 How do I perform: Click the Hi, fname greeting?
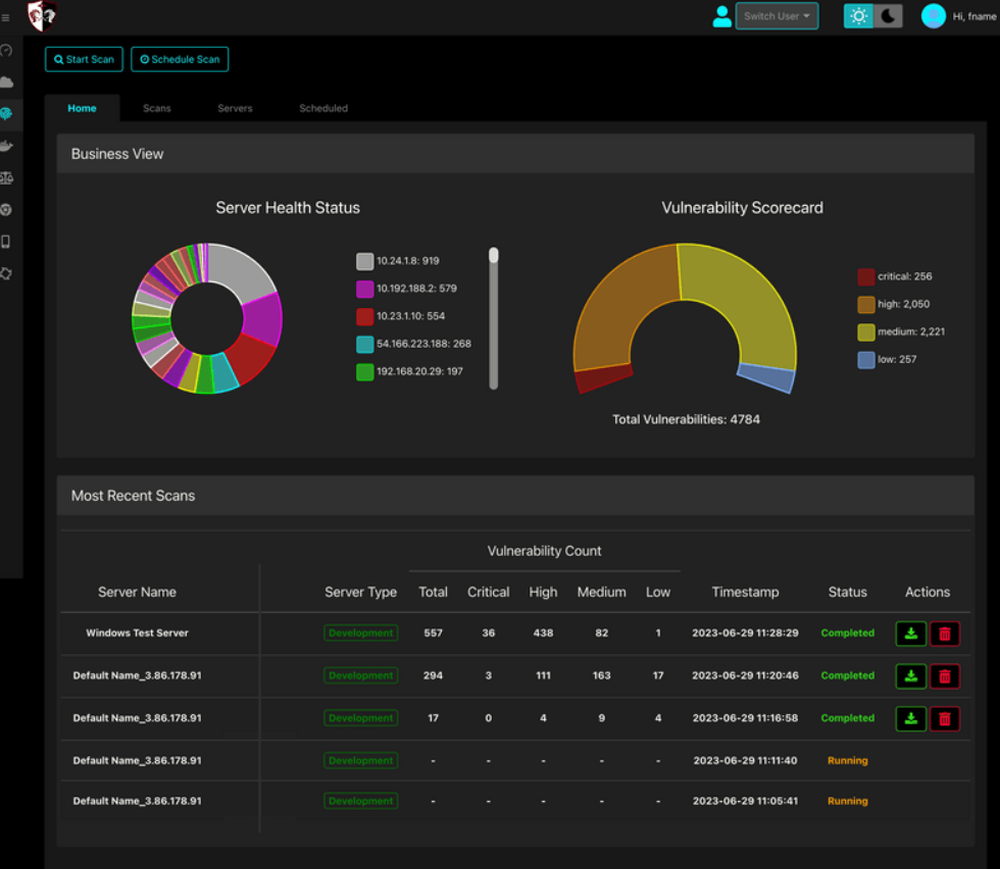tap(974, 17)
